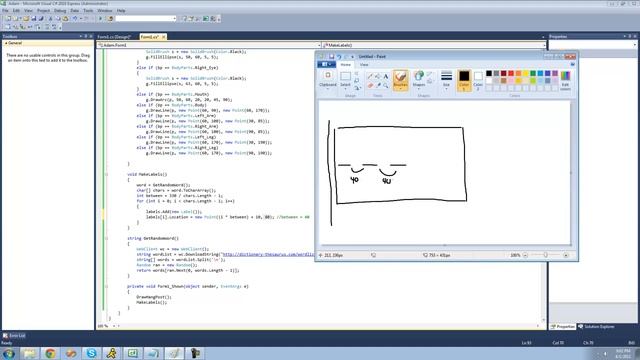Click the Crop icon in Paint
This screenshot has height=360, width=640.
[x=357, y=74]
